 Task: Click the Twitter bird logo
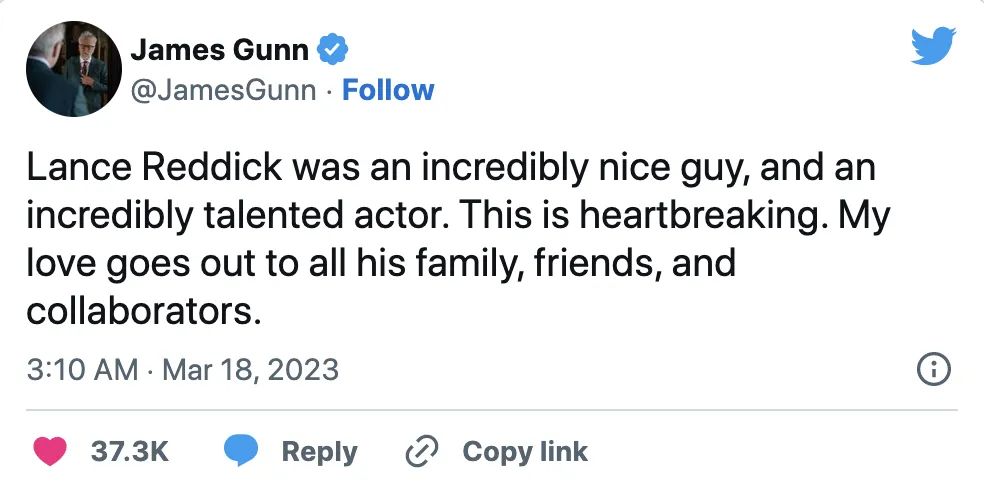click(933, 46)
